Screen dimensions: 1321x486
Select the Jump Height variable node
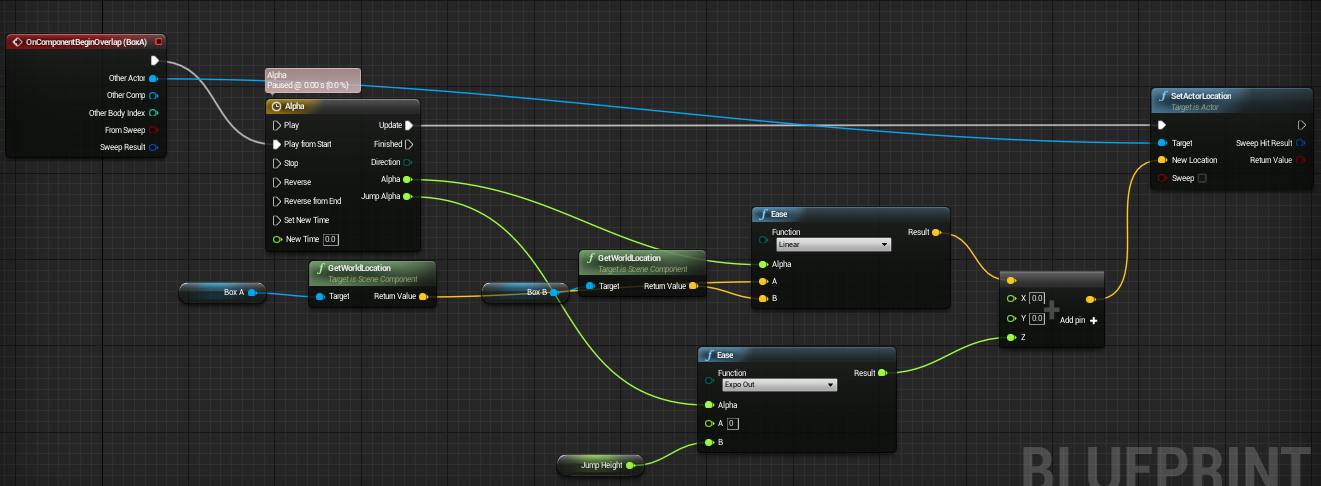[x=602, y=465]
